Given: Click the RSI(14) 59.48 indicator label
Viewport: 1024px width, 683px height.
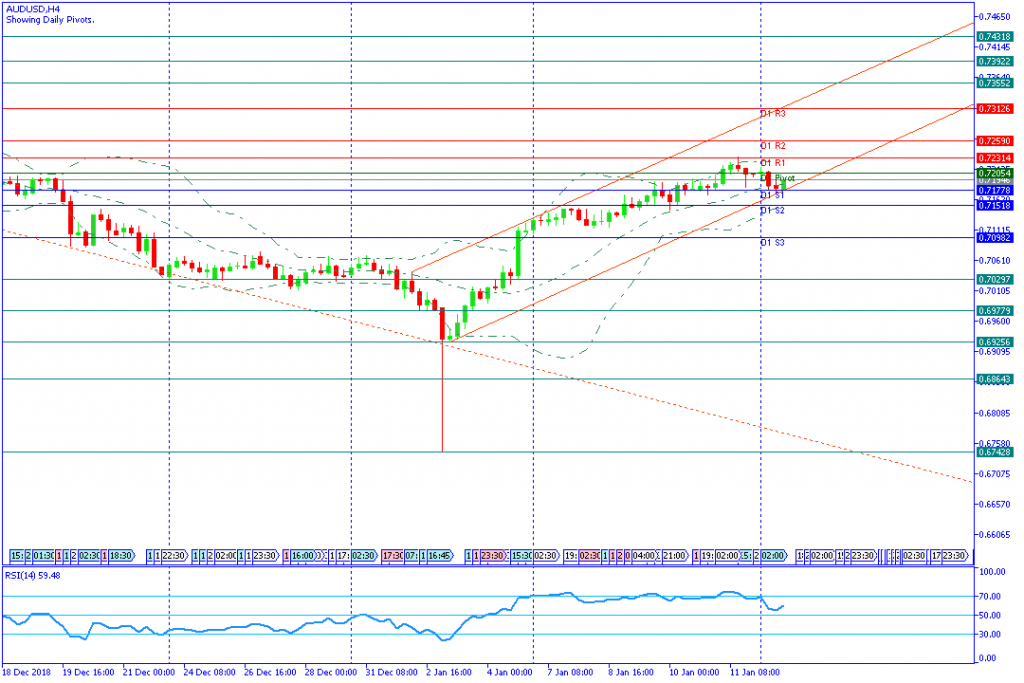Looking at the screenshot, I should point(33,575).
